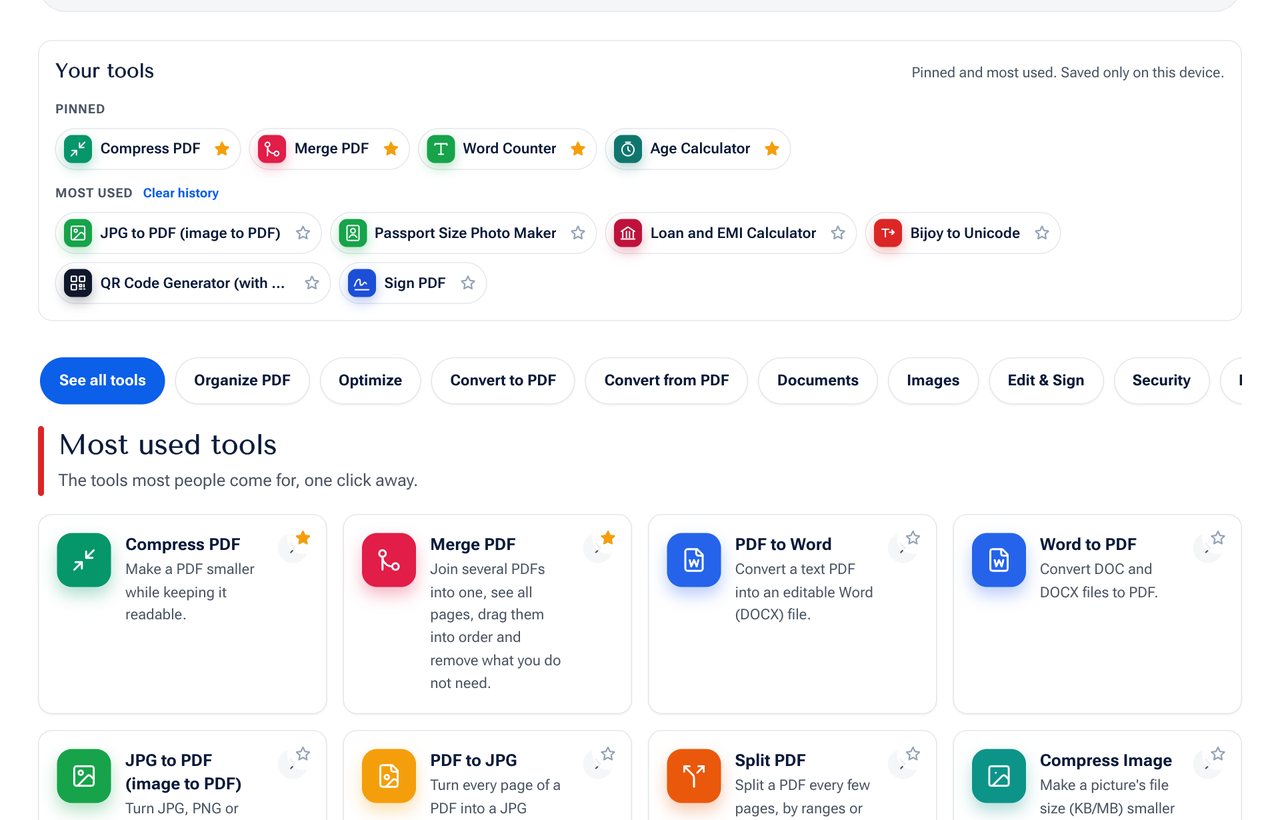Toggle the star on the PDF to Word card
The width and height of the screenshot is (1280, 820).
[x=913, y=538]
